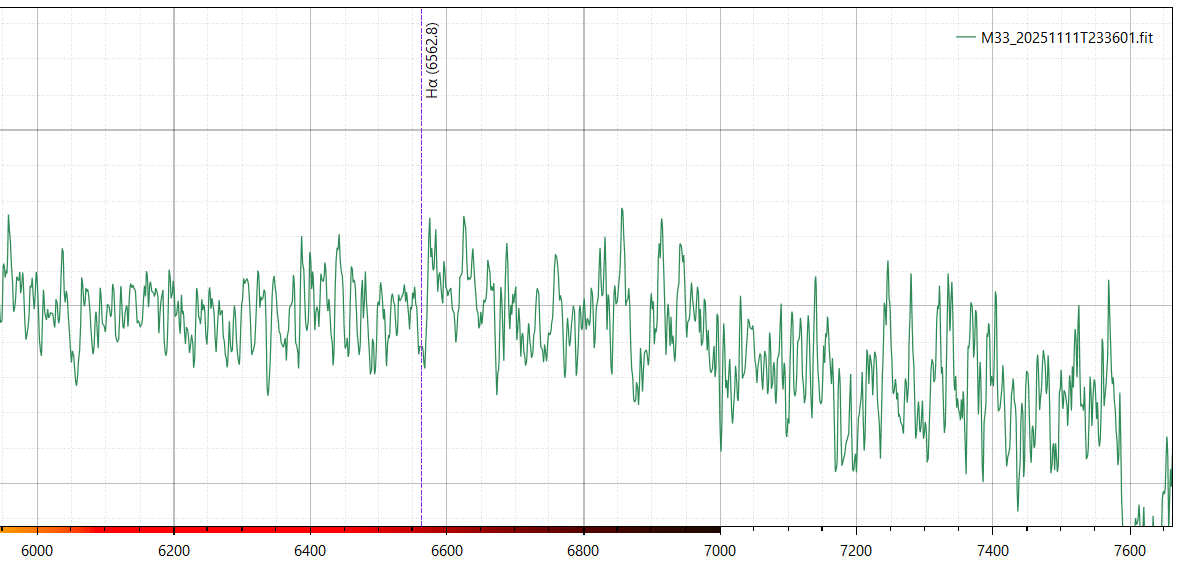The height and width of the screenshot is (563, 1178).
Task: Click the 7000 axis tick label
Action: [x=720, y=549]
